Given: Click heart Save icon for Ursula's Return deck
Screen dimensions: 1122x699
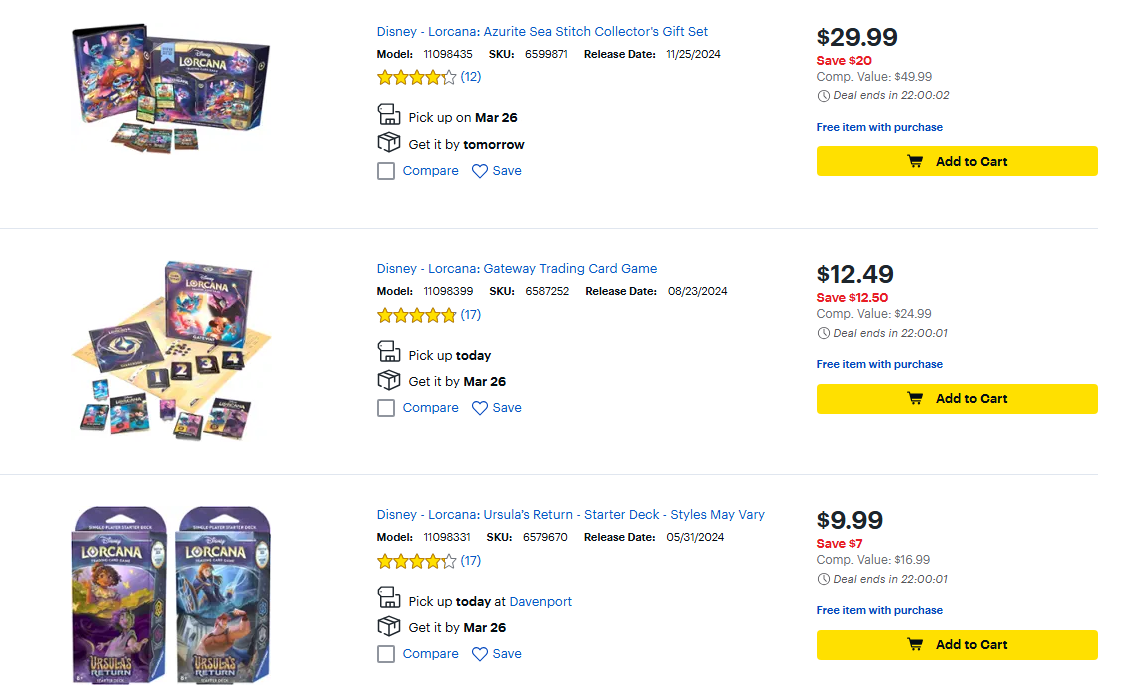Looking at the screenshot, I should (480, 654).
